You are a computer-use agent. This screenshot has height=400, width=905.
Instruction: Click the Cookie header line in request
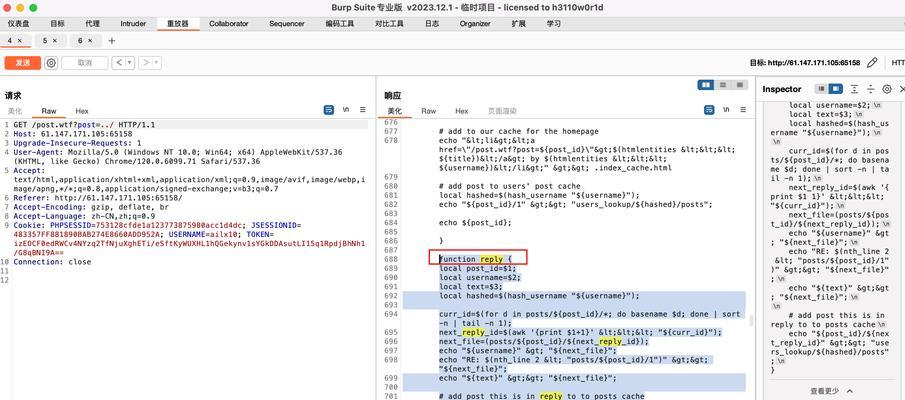189,238
